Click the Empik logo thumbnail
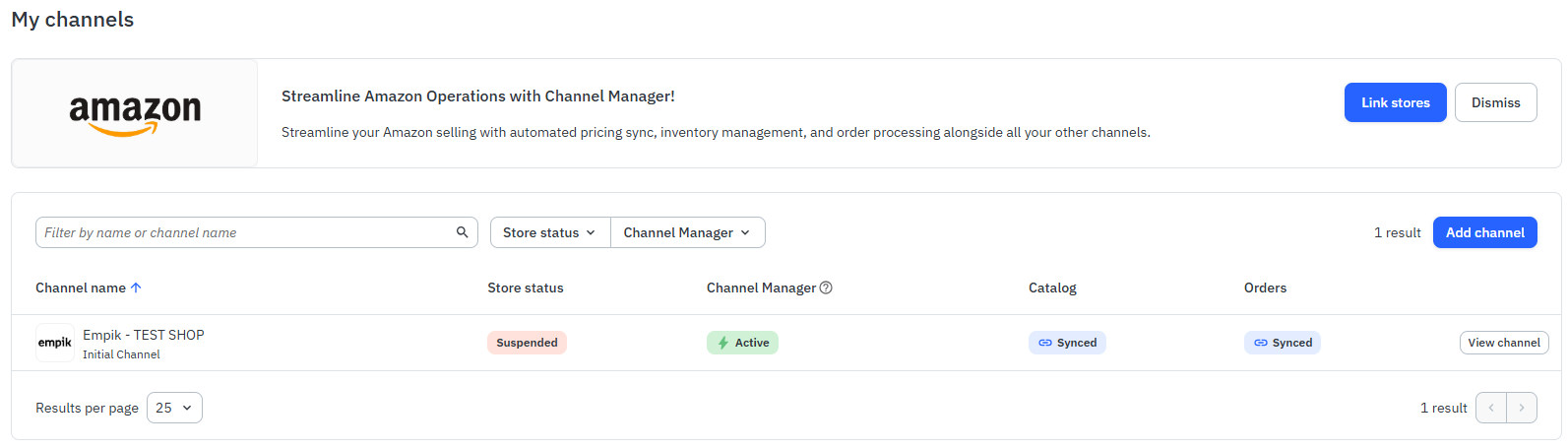1568x448 pixels. [x=55, y=343]
